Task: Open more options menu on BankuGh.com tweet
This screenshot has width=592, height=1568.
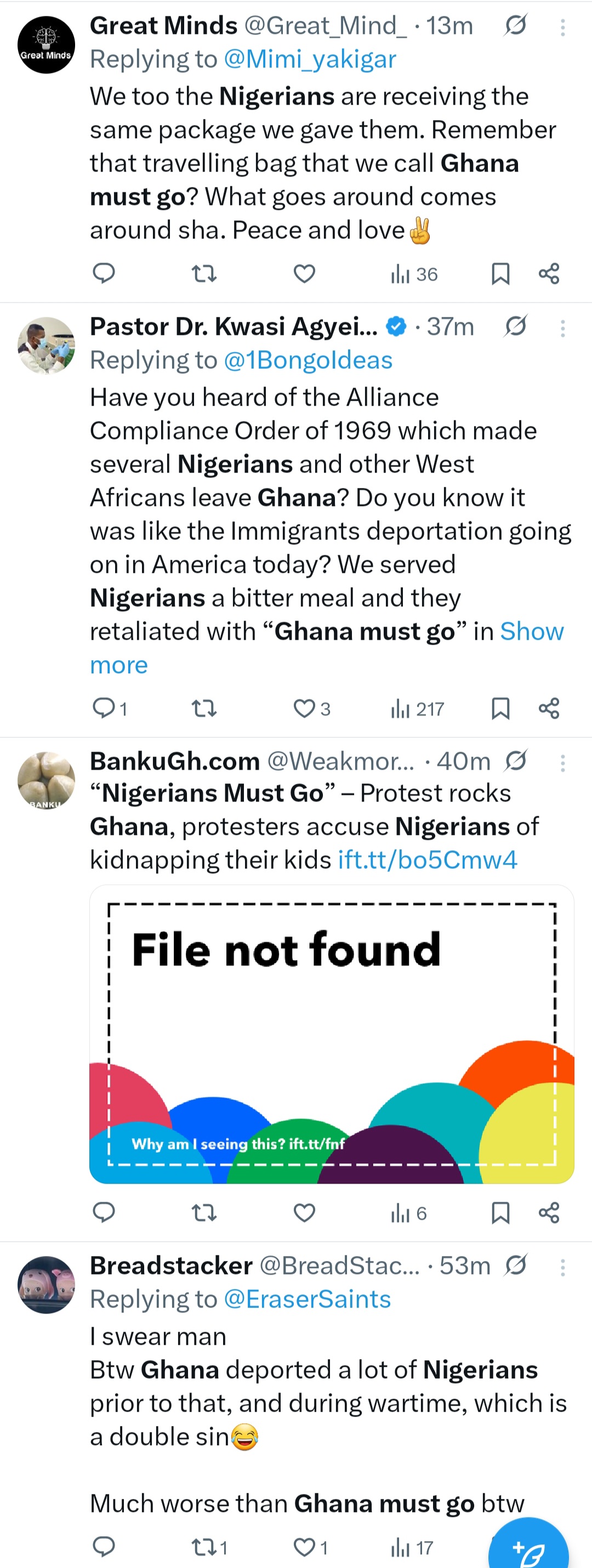Action: [563, 763]
